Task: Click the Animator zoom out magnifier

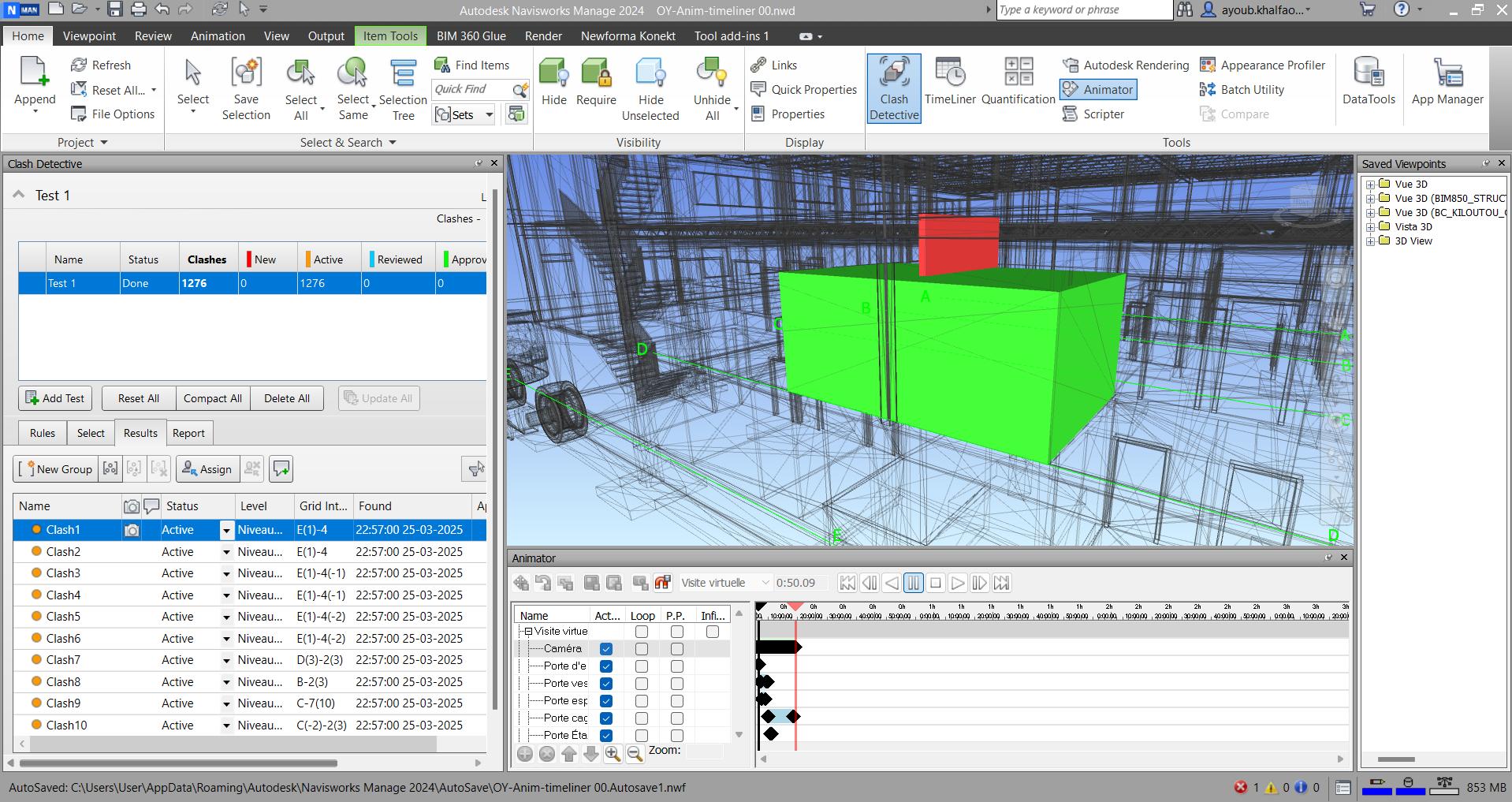Action: coord(635,754)
